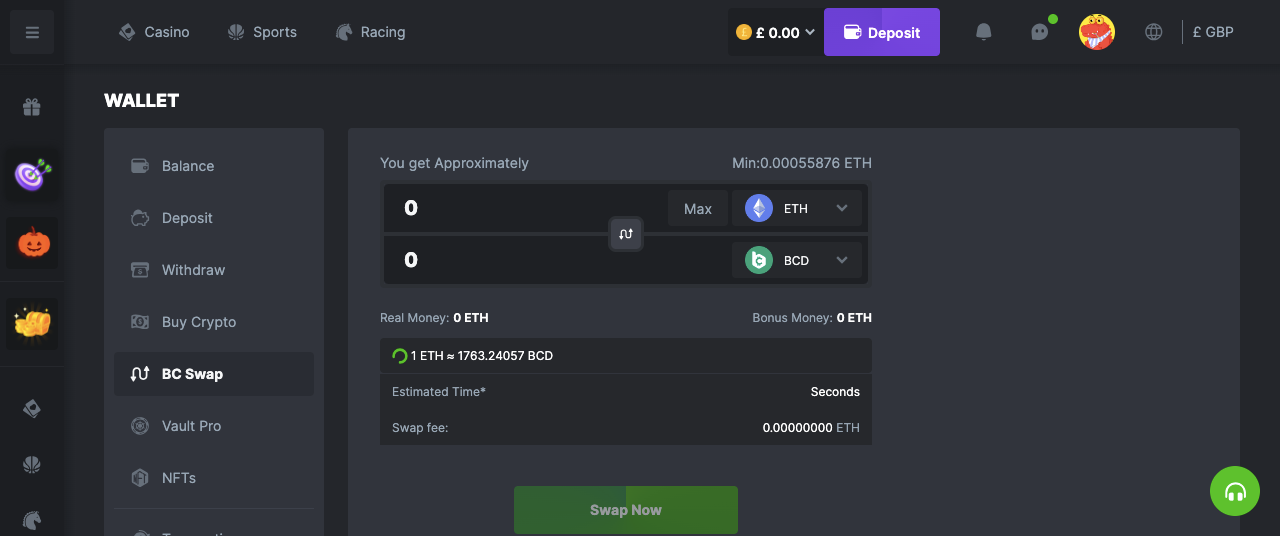Click the globe language icon
This screenshot has width=1280, height=536.
pos(1154,32)
